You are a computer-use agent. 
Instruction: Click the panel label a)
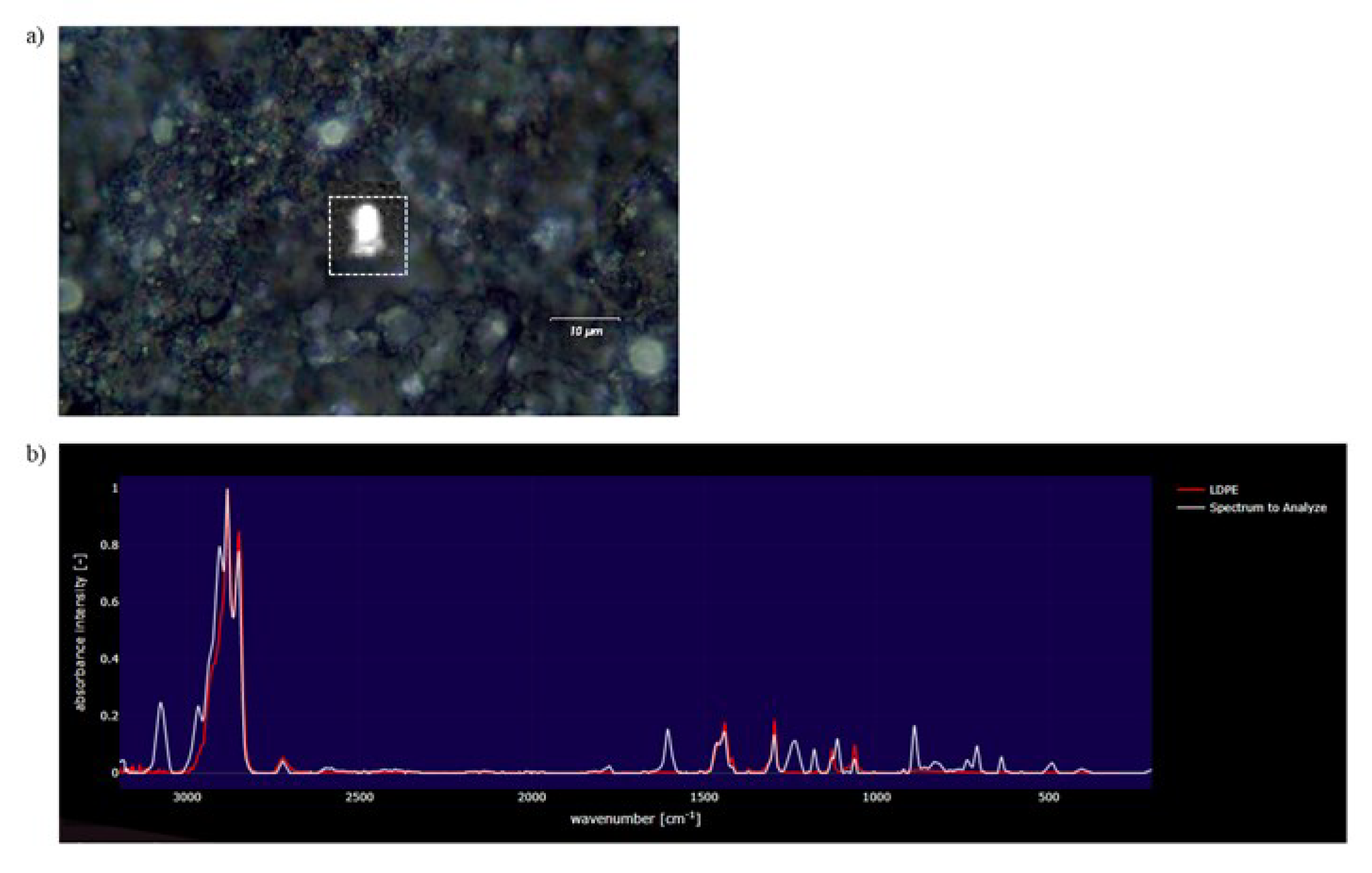tap(35, 37)
